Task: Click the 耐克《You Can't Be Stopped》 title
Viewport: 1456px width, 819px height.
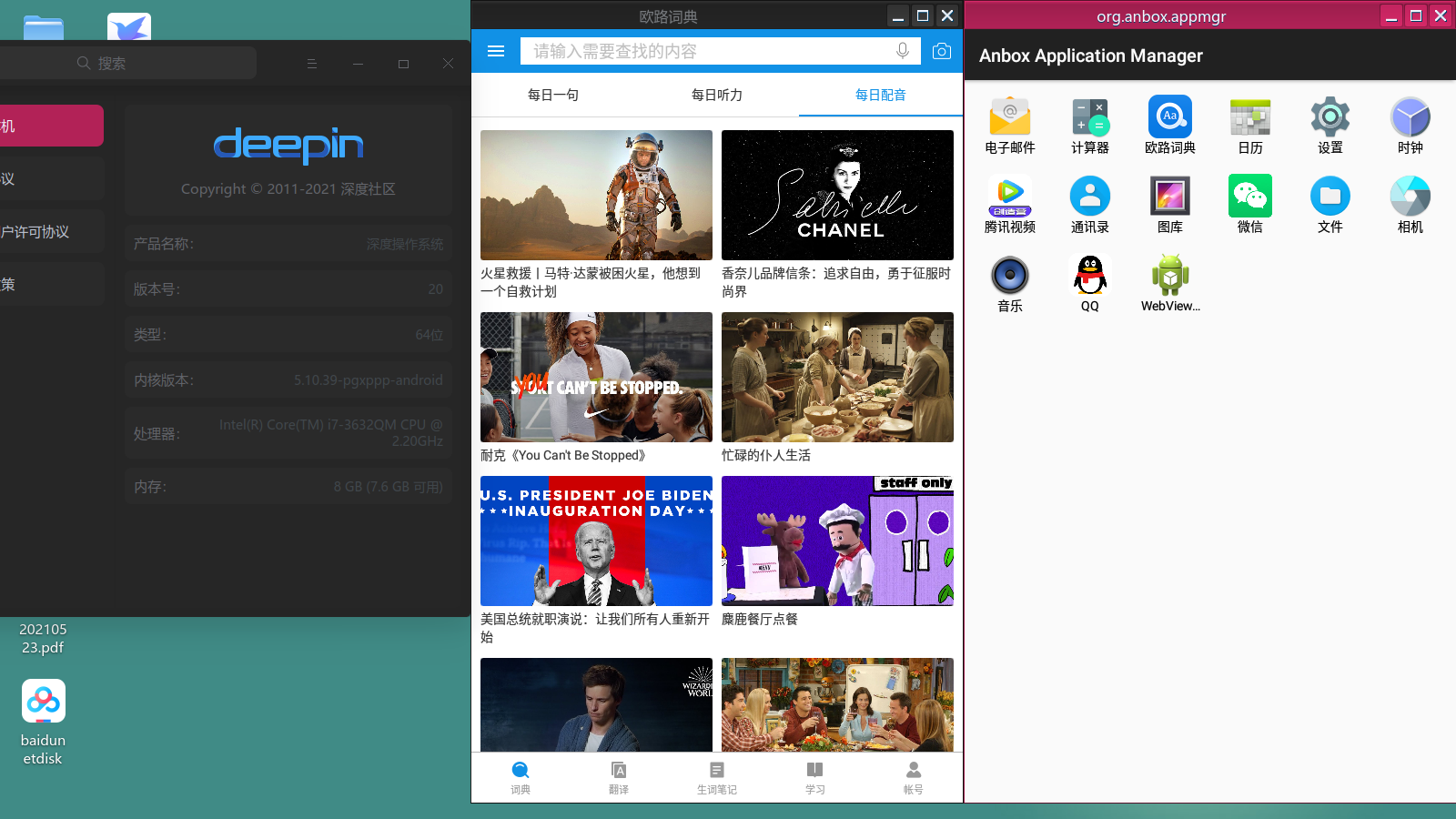Action: tap(563, 455)
